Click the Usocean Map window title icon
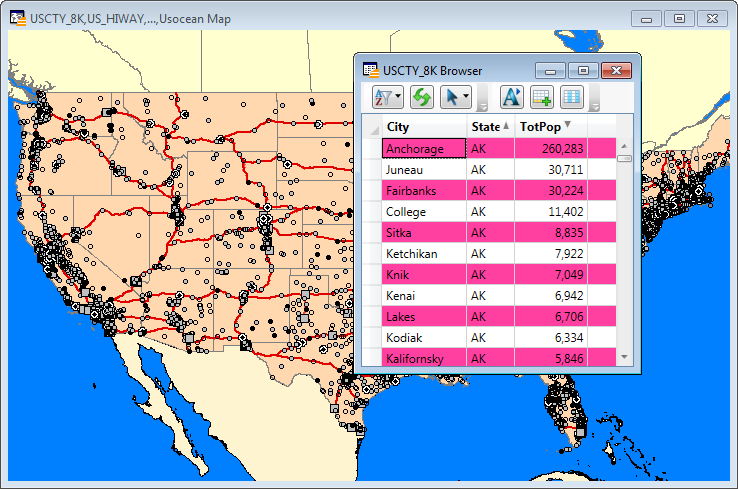 click(x=18, y=18)
